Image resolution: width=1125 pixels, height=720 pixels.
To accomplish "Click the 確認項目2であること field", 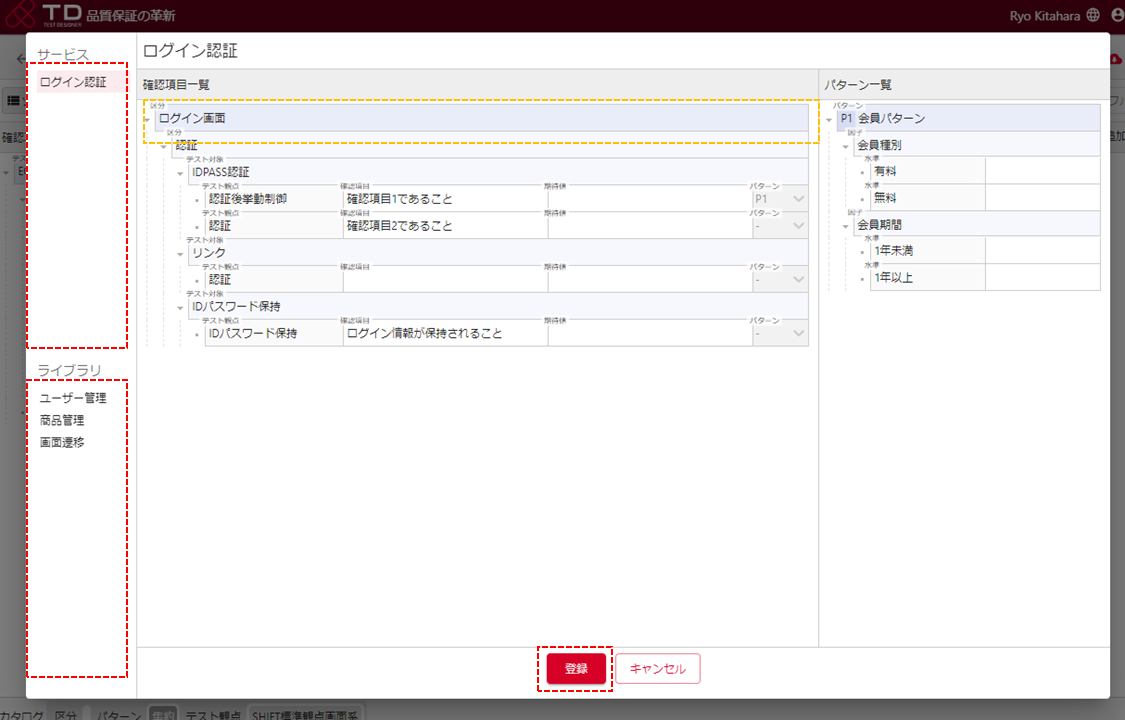I will pyautogui.click(x=445, y=226).
